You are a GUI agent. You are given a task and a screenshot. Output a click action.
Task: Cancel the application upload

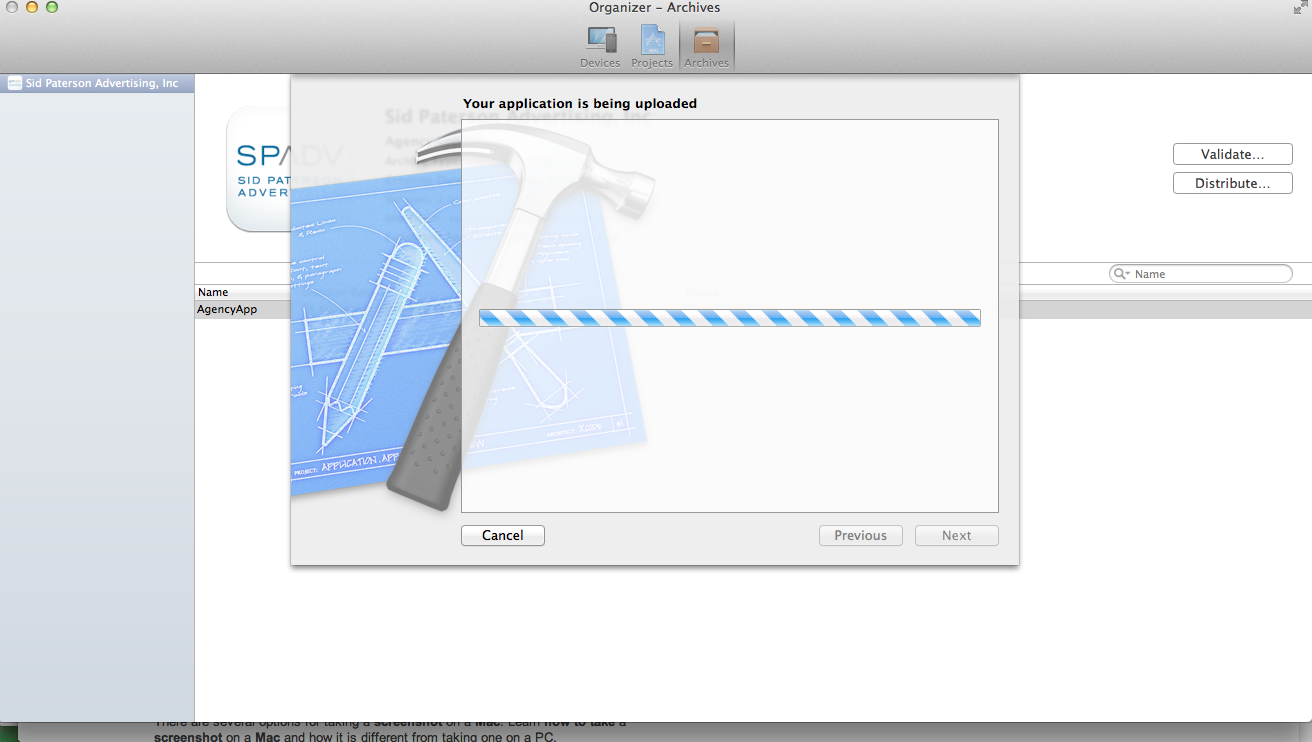tap(503, 535)
